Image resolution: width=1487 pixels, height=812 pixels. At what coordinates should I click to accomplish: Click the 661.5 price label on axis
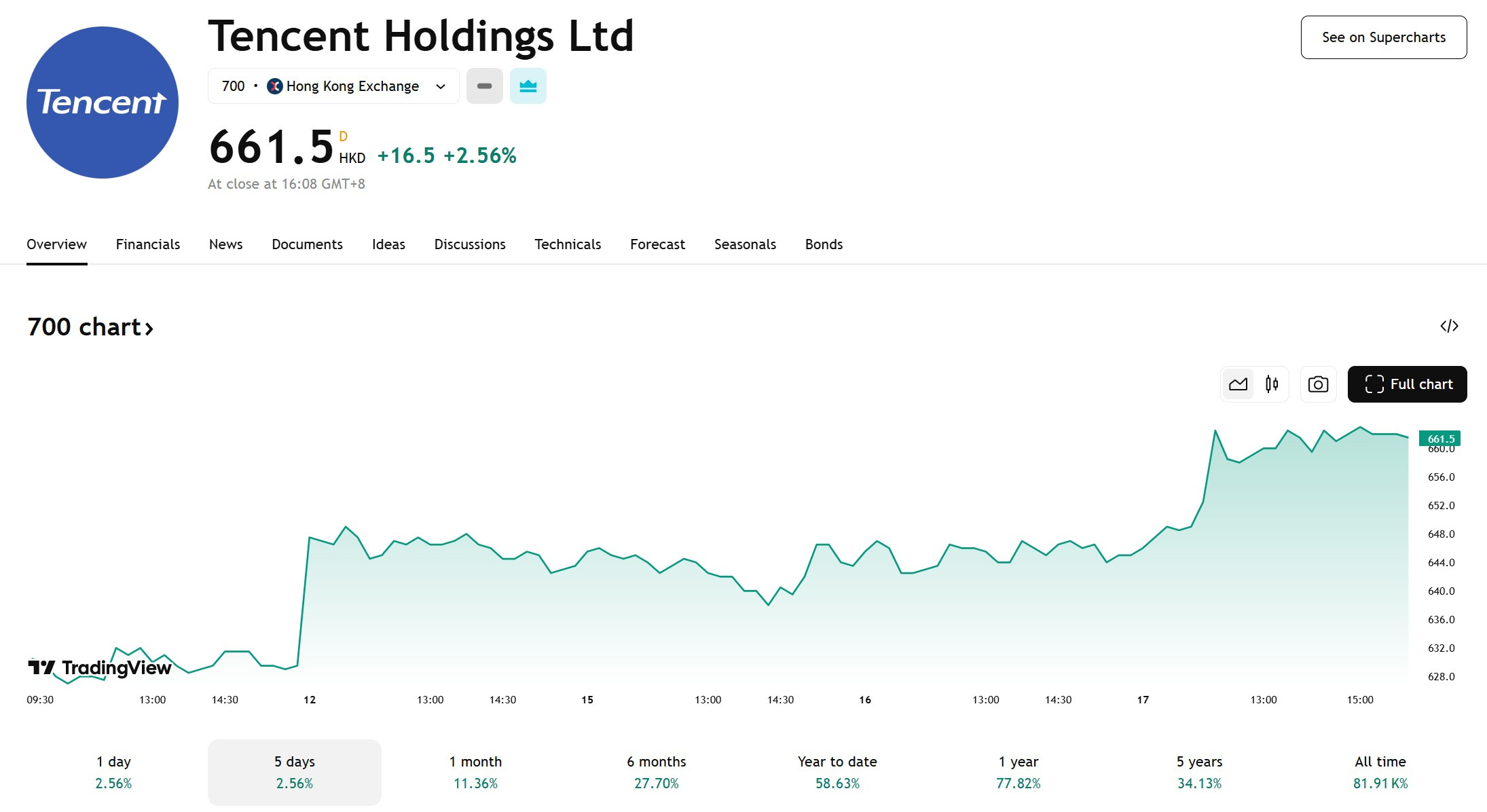tap(1439, 439)
